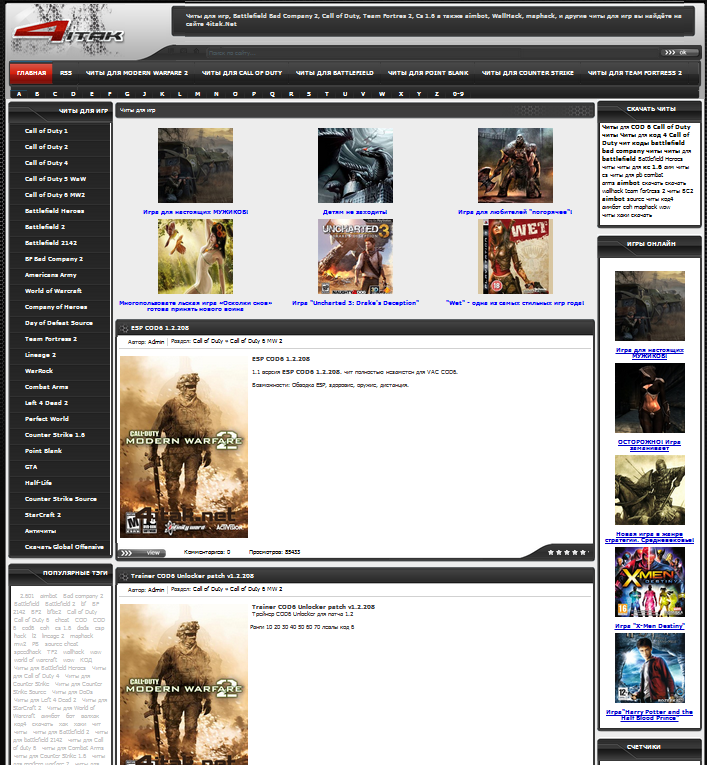
Task: Click view button under ESP COD6 post
Action: (x=142, y=553)
